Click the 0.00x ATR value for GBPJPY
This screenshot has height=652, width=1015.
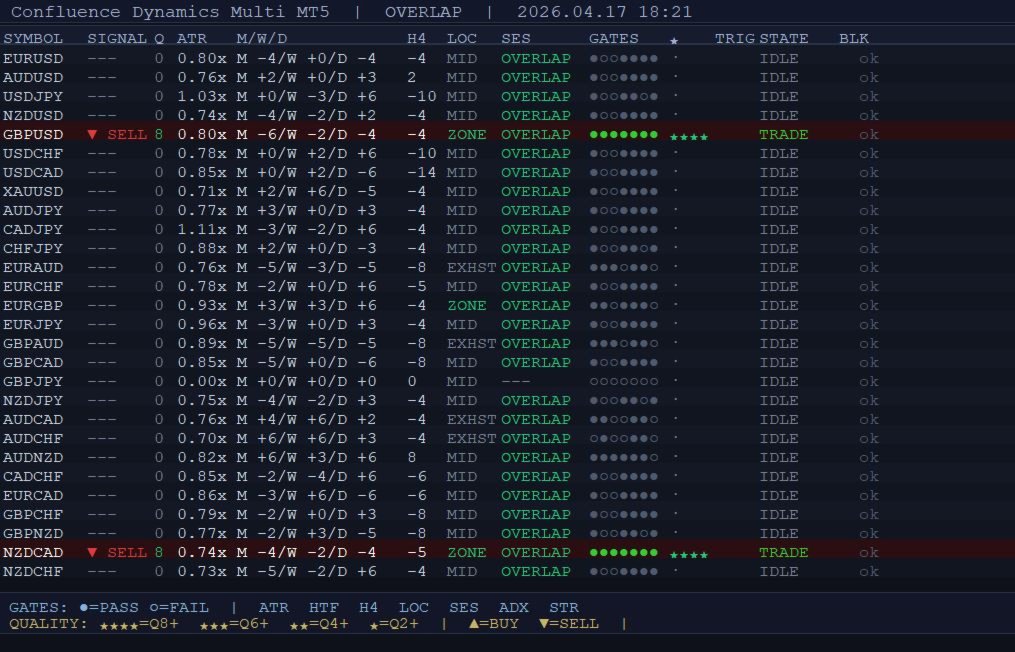click(202, 382)
